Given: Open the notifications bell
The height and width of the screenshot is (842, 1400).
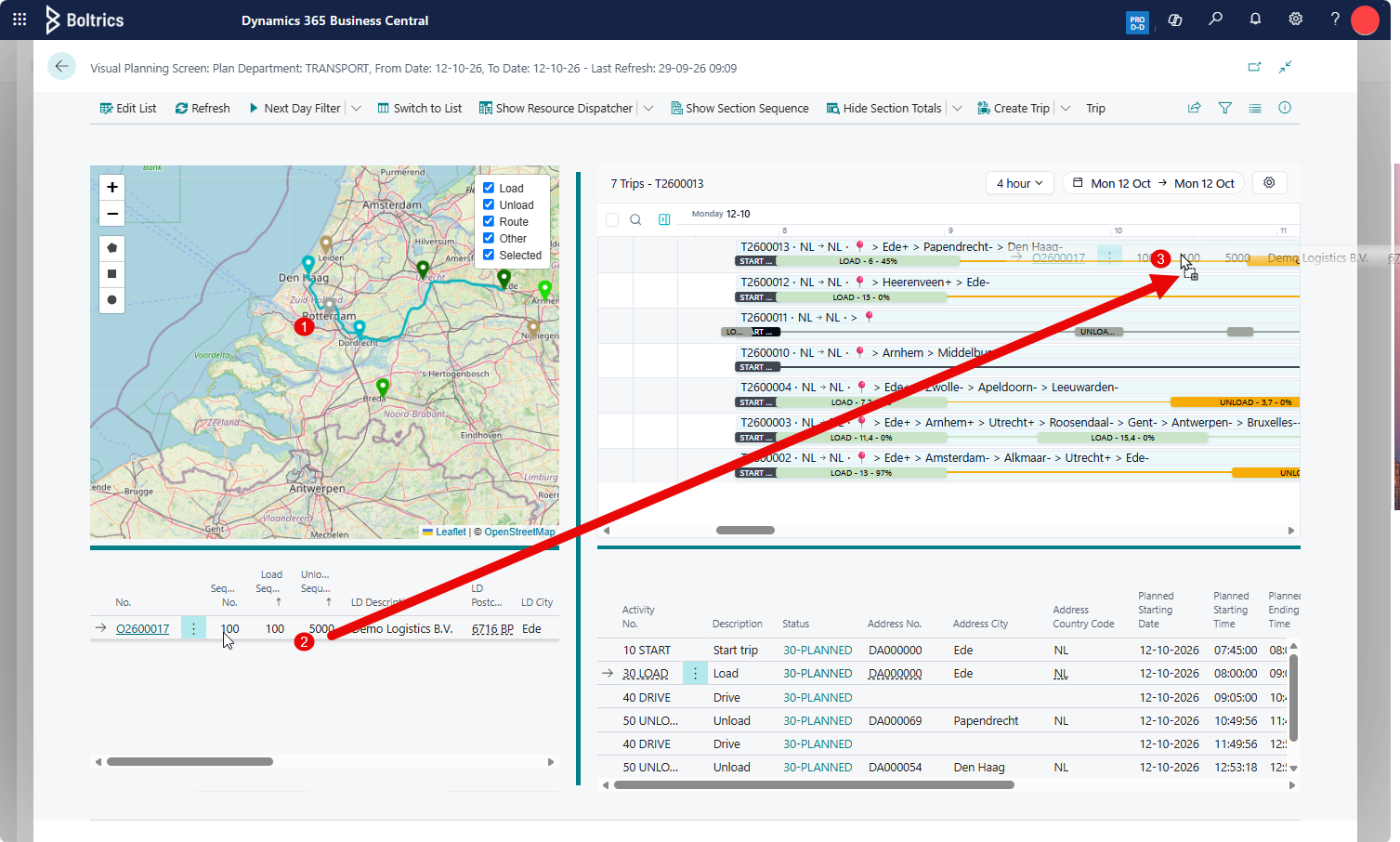Looking at the screenshot, I should point(1255,20).
